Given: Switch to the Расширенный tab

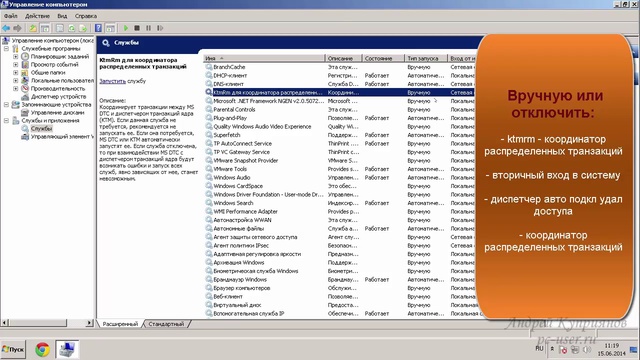Looking at the screenshot, I should click(120, 324).
